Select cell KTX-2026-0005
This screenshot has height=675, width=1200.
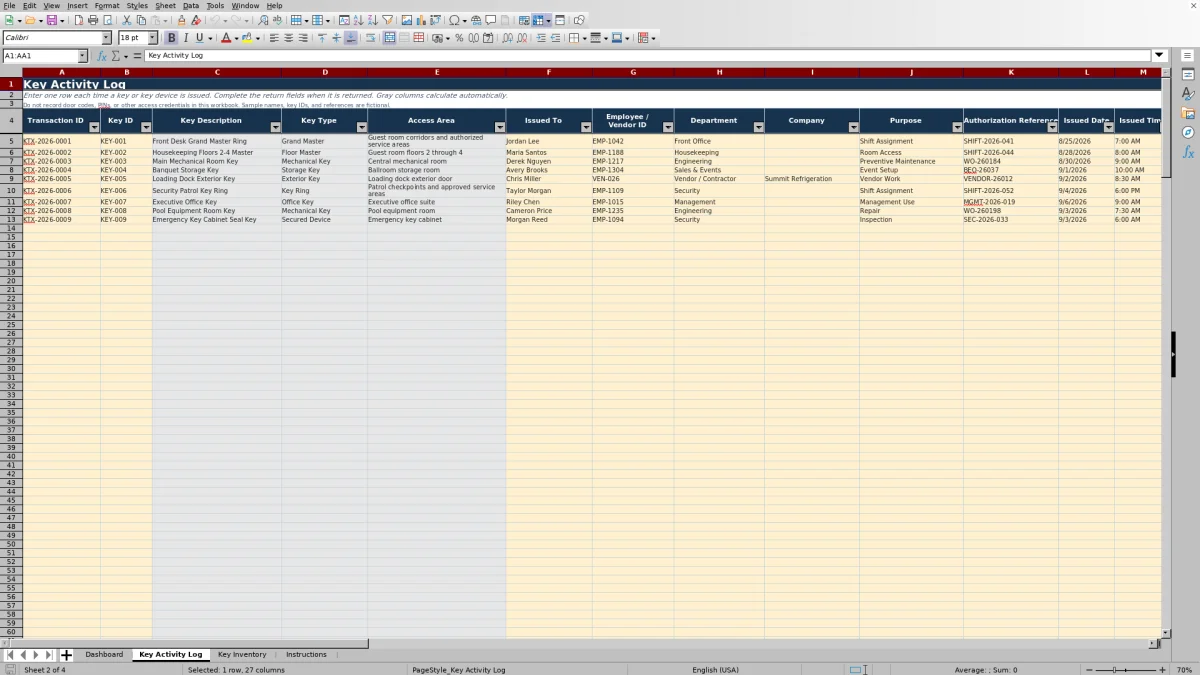click(61, 179)
